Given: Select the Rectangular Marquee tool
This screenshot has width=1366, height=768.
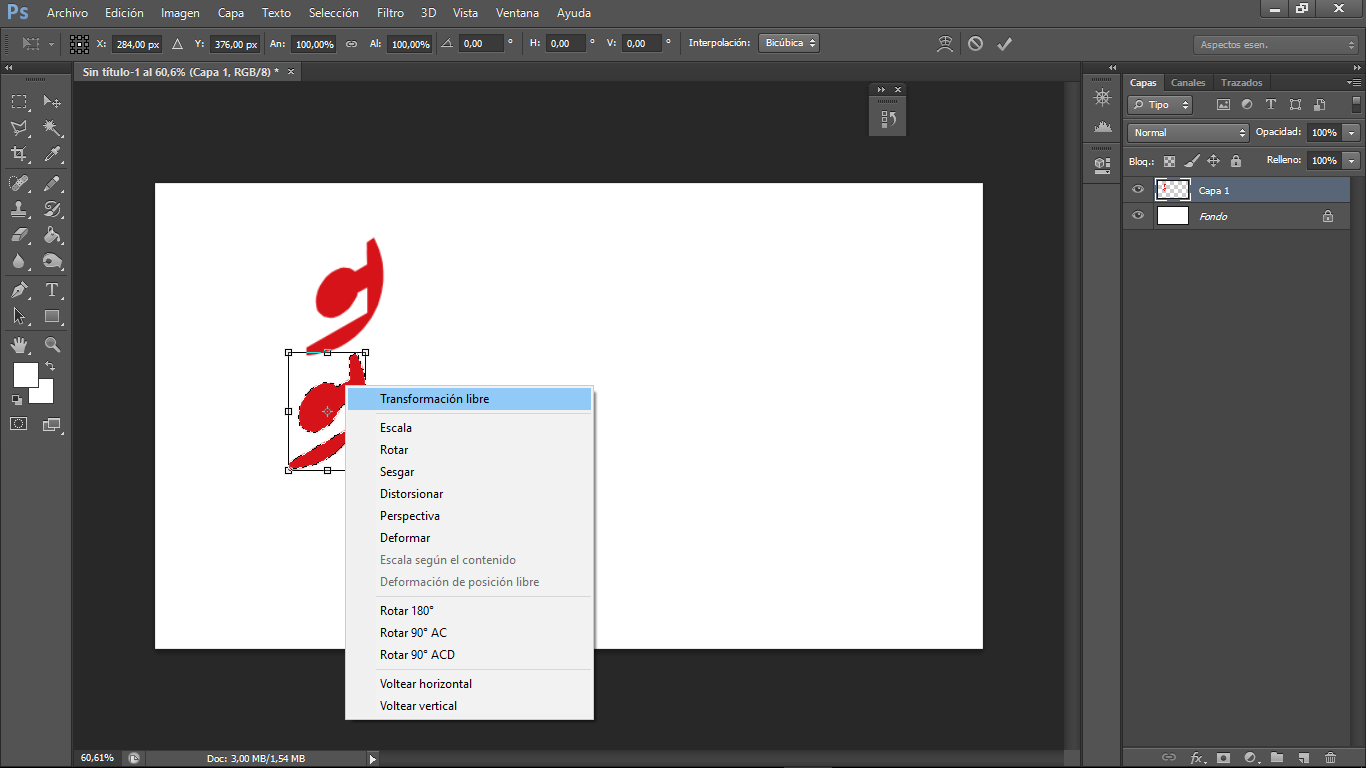Looking at the screenshot, I should click(x=19, y=102).
